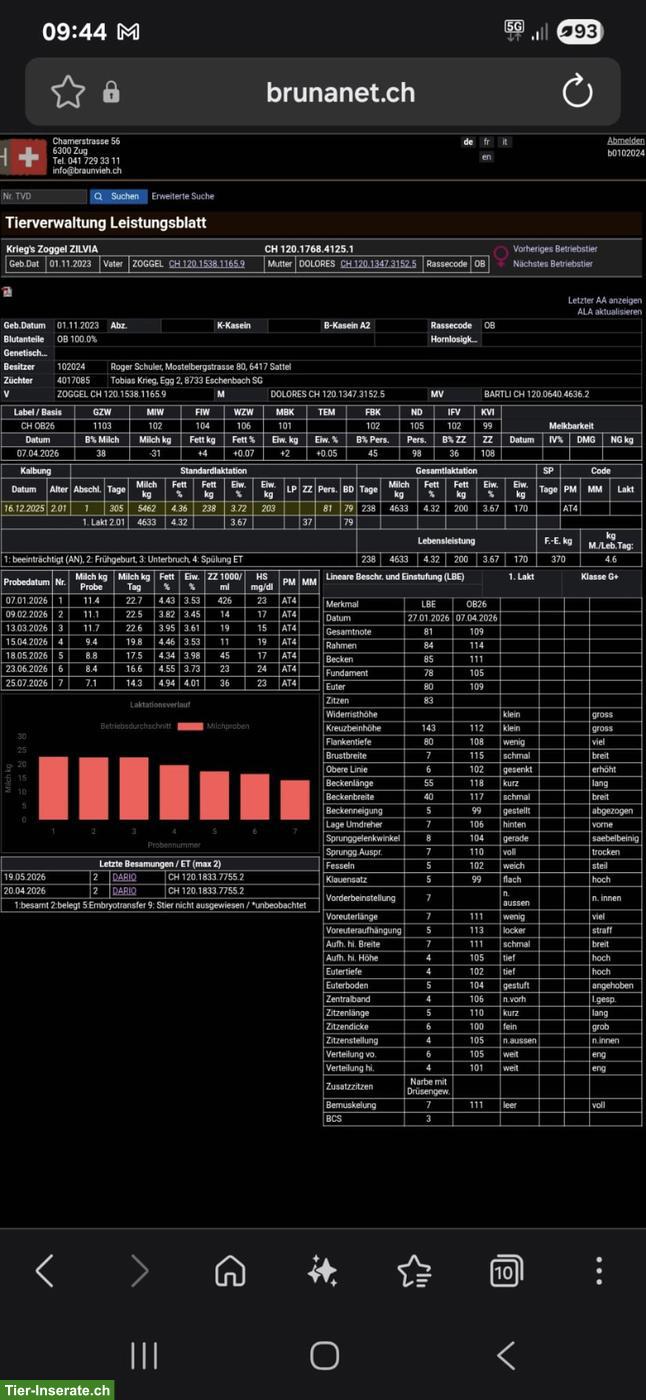Image resolution: width=646 pixels, height=1400 pixels.
Task: Click the small PDF icon below header
Action: click(7, 291)
